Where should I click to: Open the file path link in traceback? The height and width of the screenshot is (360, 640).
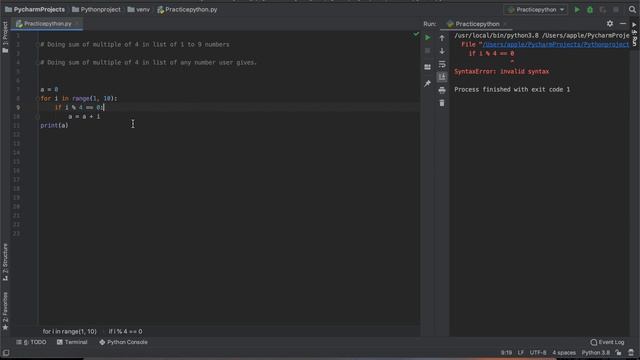coord(556,44)
